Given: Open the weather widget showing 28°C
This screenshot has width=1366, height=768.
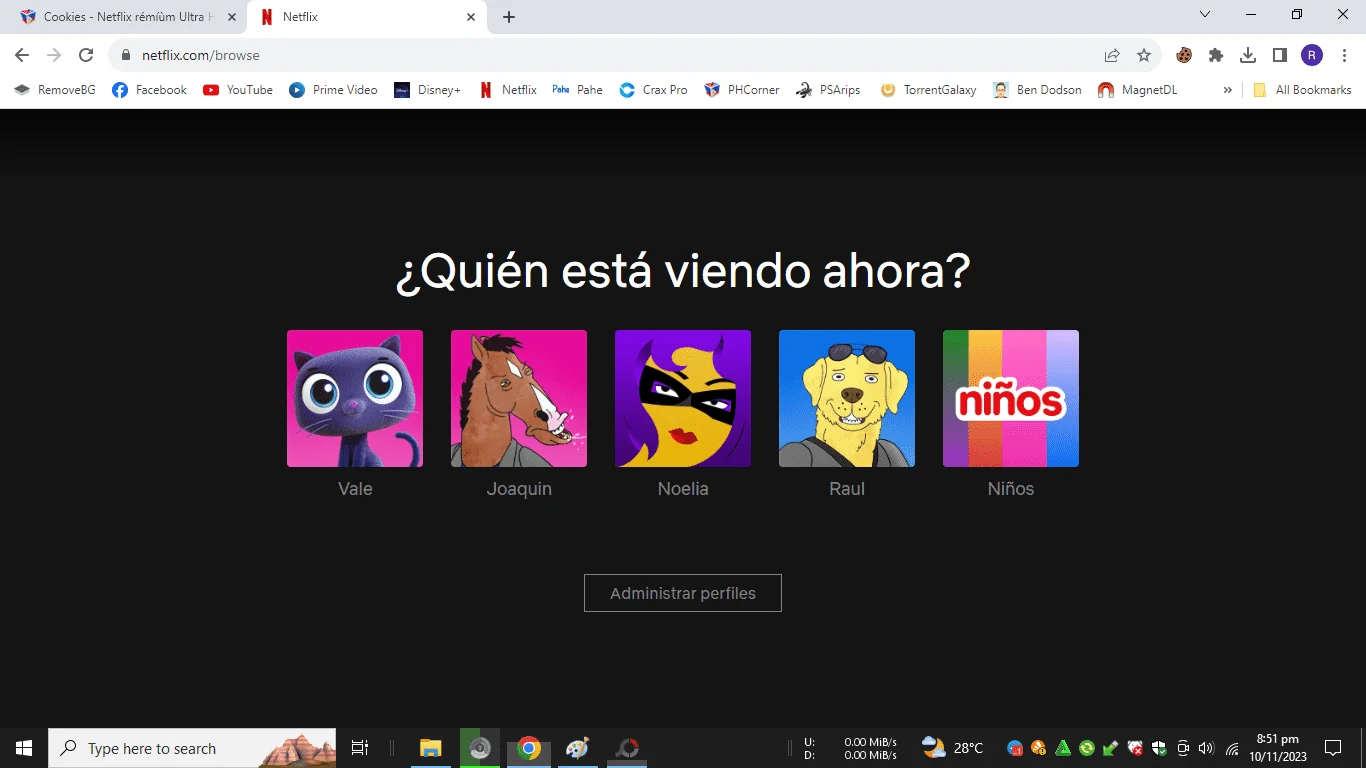Looking at the screenshot, I should 952,748.
